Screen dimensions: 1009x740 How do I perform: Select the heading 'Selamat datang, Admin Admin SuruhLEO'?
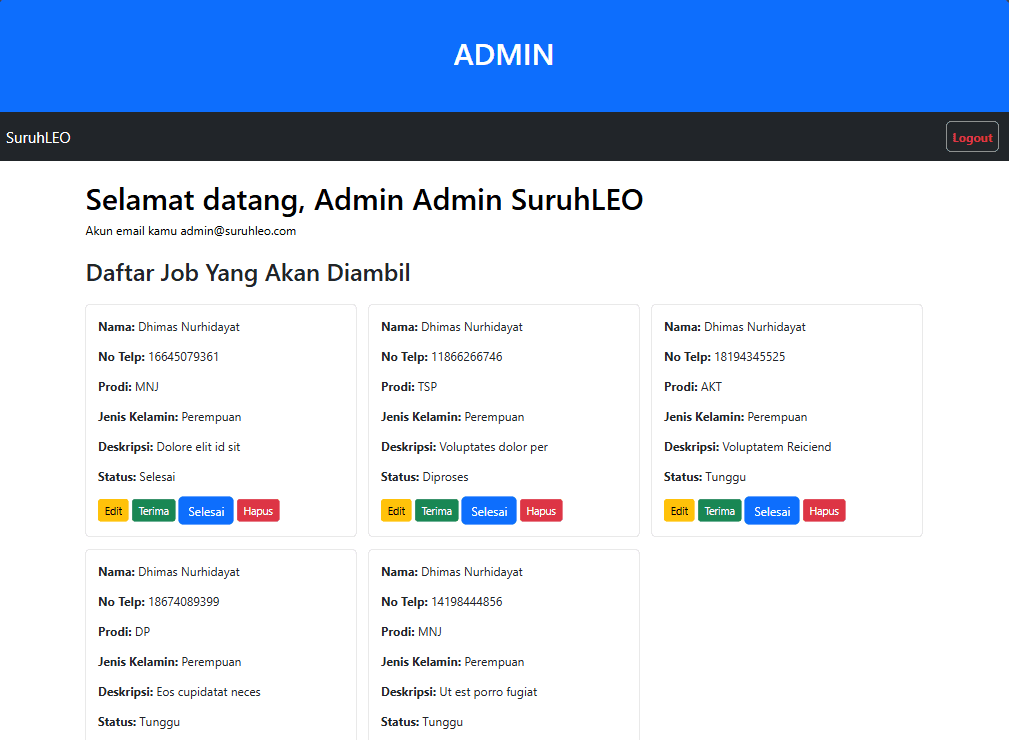364,199
